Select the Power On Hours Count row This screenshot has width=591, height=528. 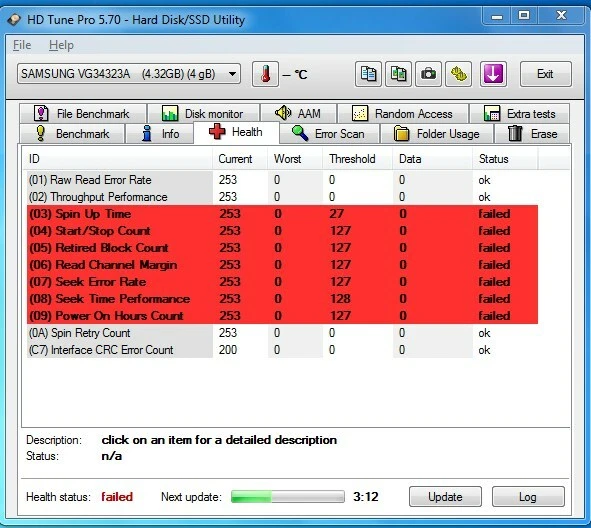coord(282,315)
